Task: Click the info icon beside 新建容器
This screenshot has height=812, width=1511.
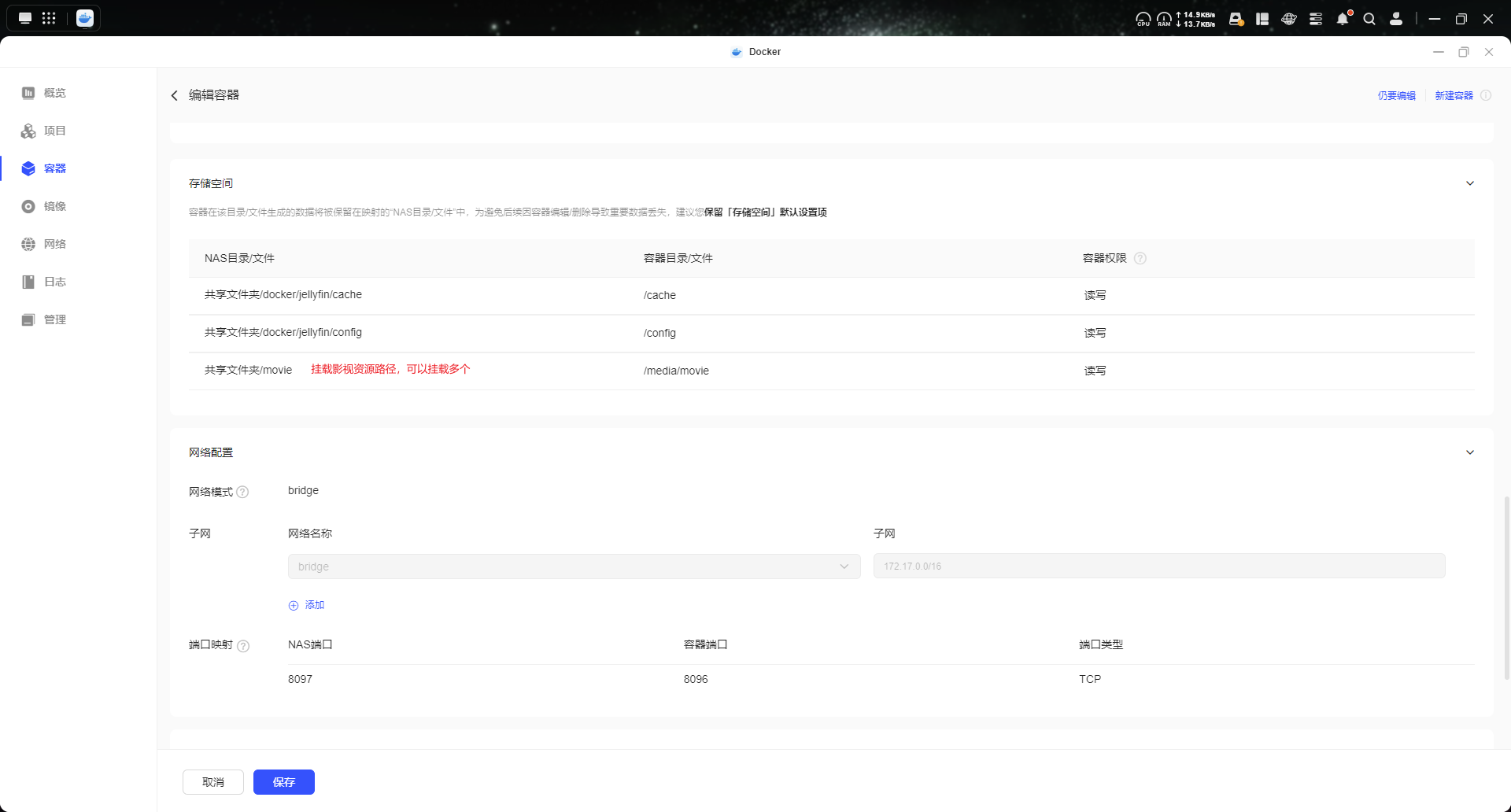Action: 1486,95
